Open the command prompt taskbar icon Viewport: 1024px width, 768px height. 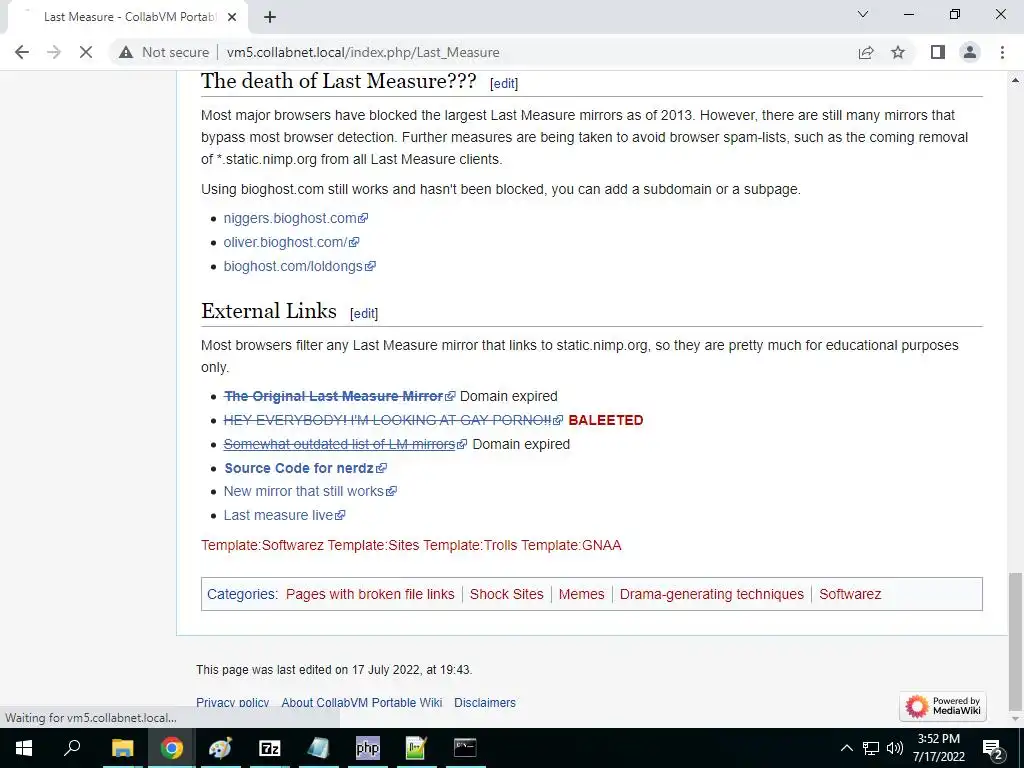click(465, 748)
